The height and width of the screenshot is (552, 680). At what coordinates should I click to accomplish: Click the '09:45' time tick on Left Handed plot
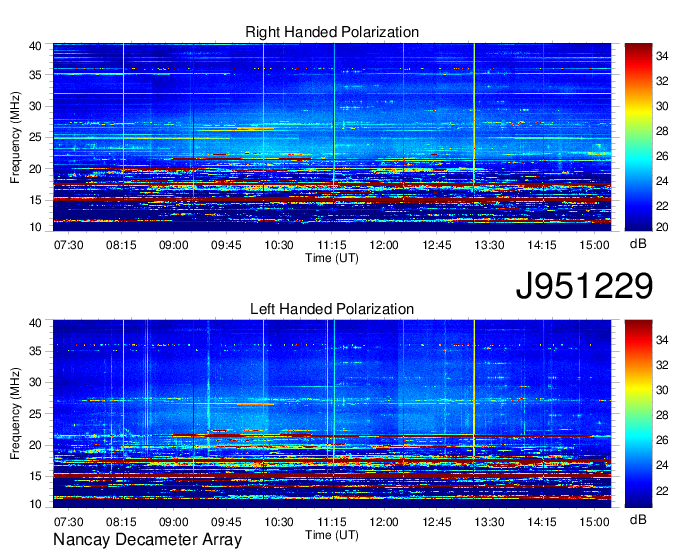point(226,522)
